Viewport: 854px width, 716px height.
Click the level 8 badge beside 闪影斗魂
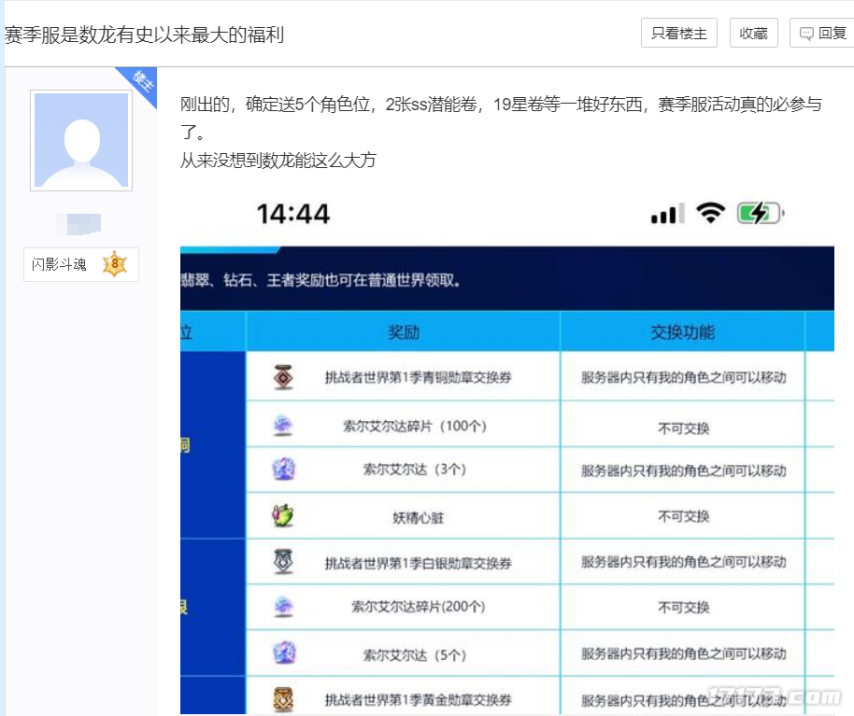[x=113, y=265]
